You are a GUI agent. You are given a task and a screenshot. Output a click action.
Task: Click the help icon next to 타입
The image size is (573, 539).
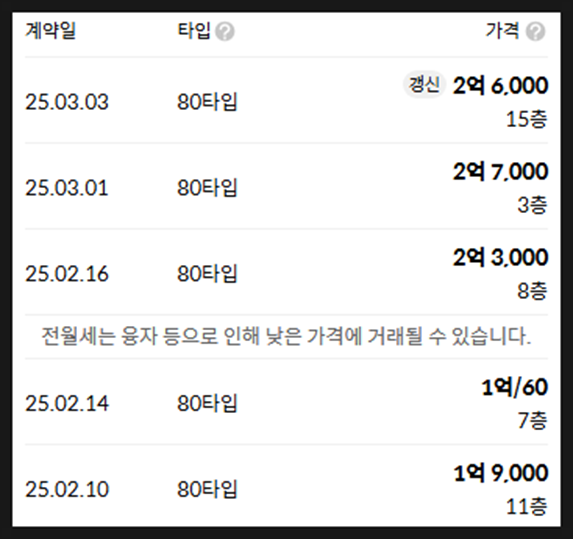224,31
